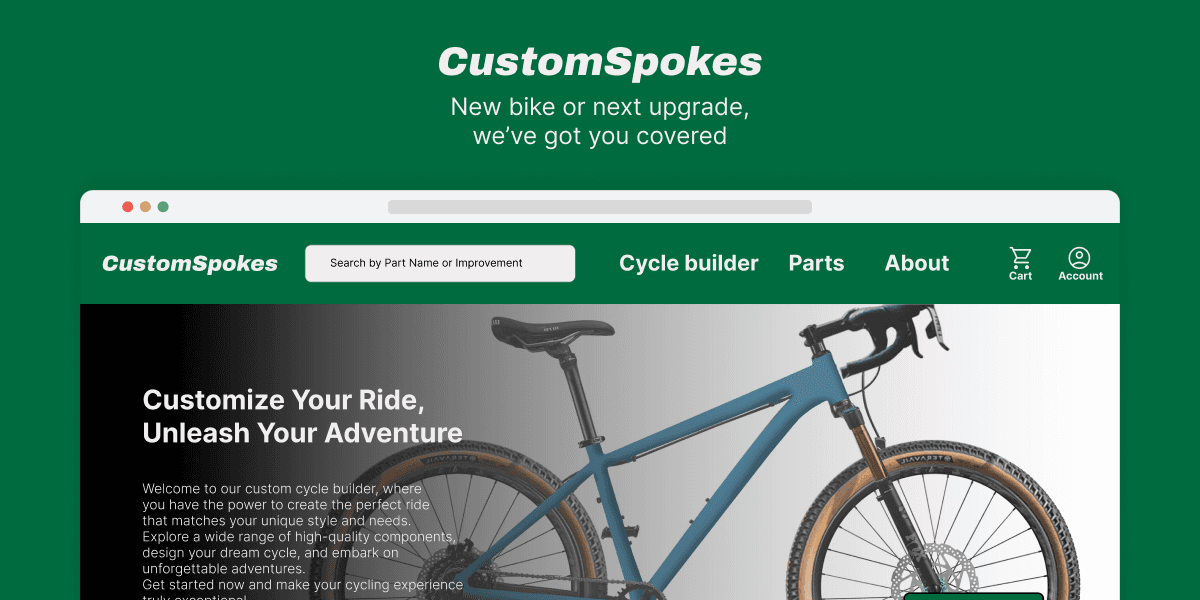This screenshot has width=1200, height=600.
Task: Click the large CustomSpokes title at top
Action: coord(600,62)
